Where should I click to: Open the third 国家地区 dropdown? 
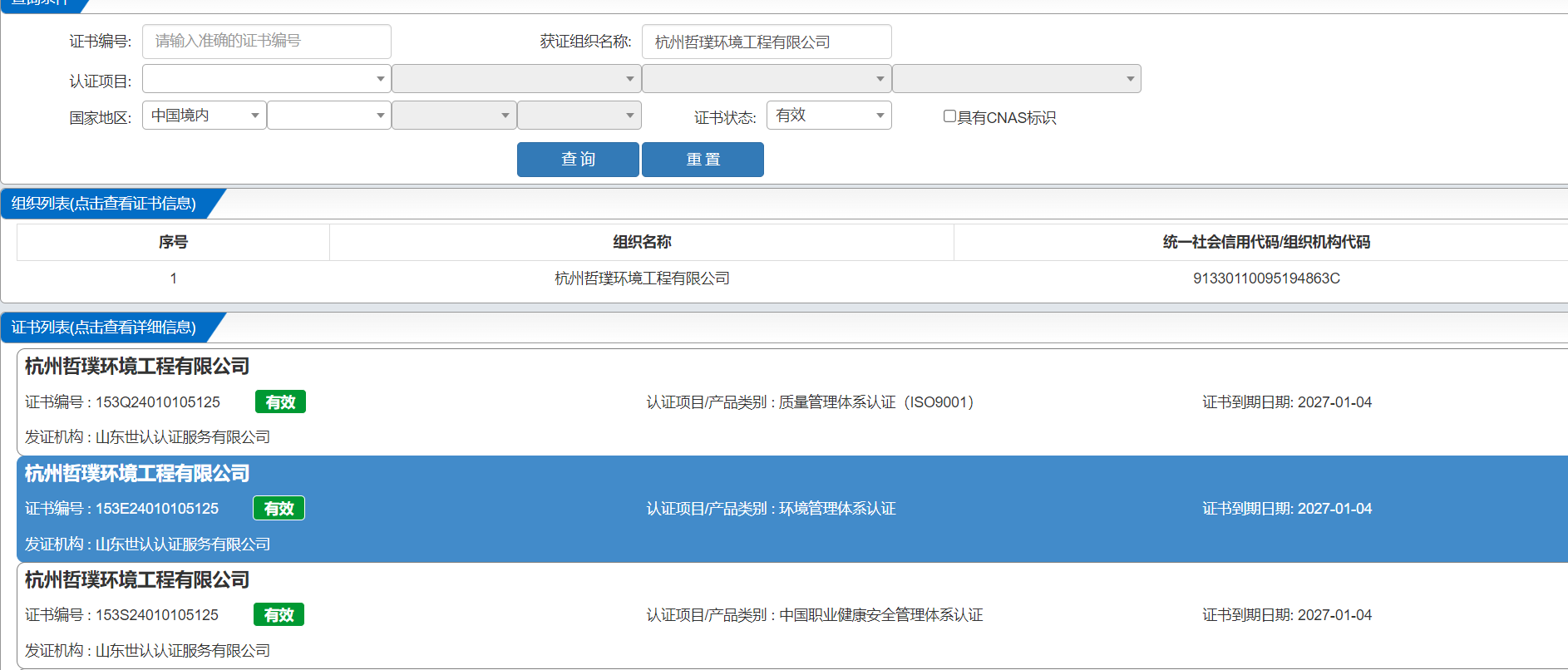454,116
